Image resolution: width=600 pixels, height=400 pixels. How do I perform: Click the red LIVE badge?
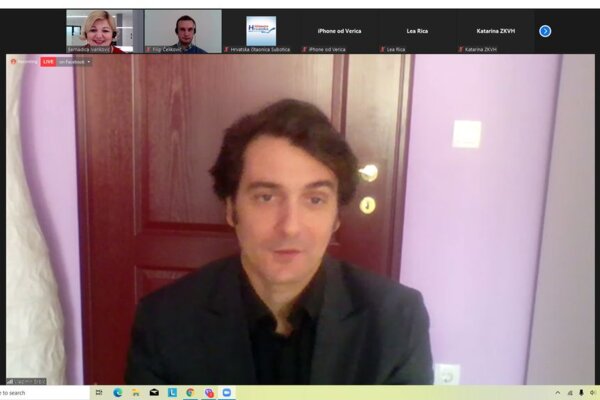48,62
